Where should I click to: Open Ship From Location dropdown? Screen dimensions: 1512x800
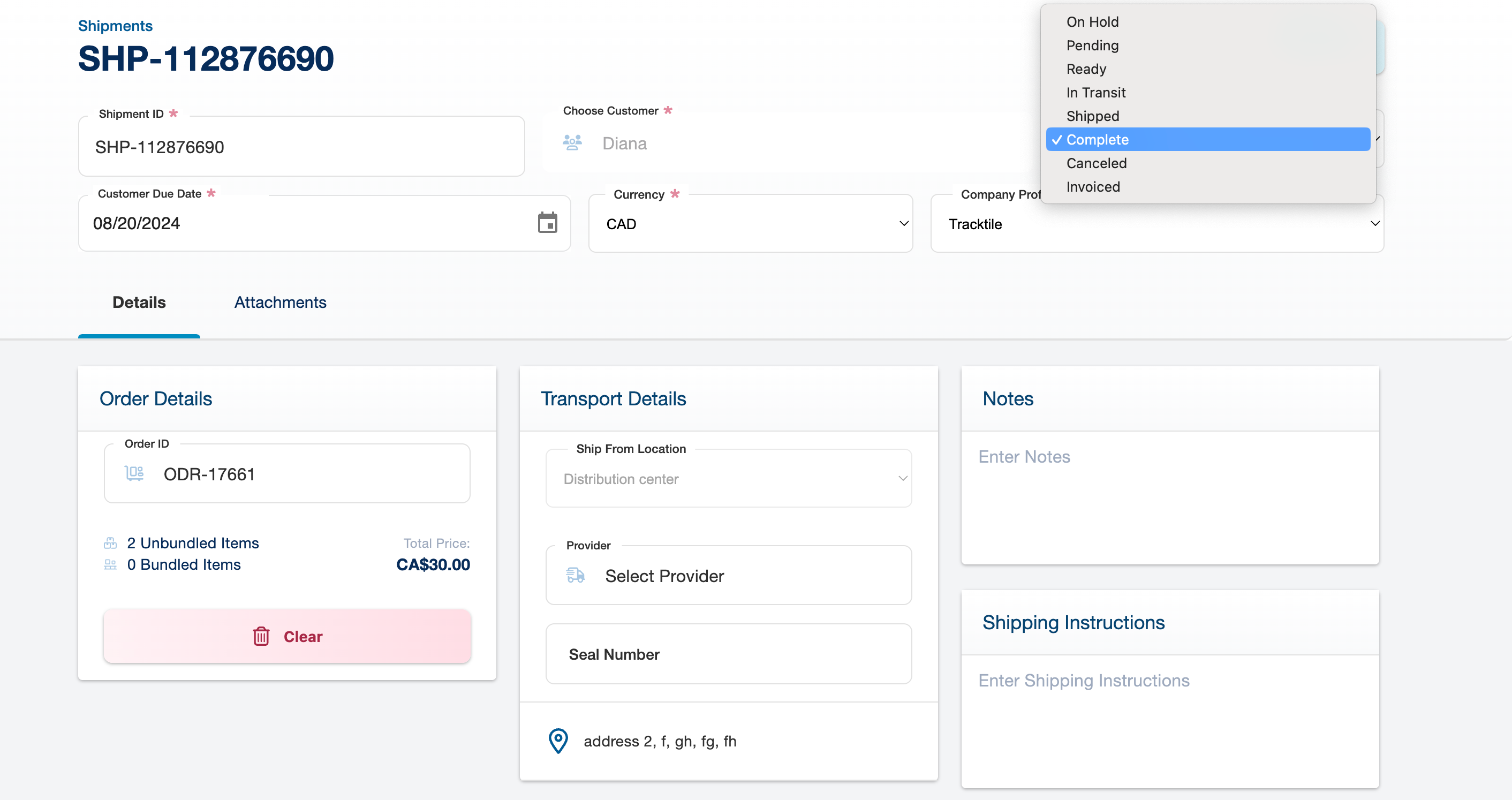[728, 479]
